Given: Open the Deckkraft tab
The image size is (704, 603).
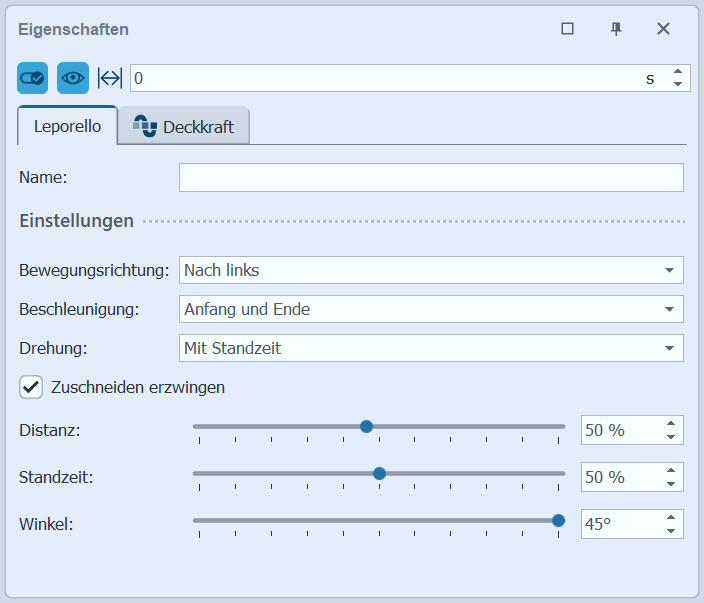Looking at the screenshot, I should point(184,127).
